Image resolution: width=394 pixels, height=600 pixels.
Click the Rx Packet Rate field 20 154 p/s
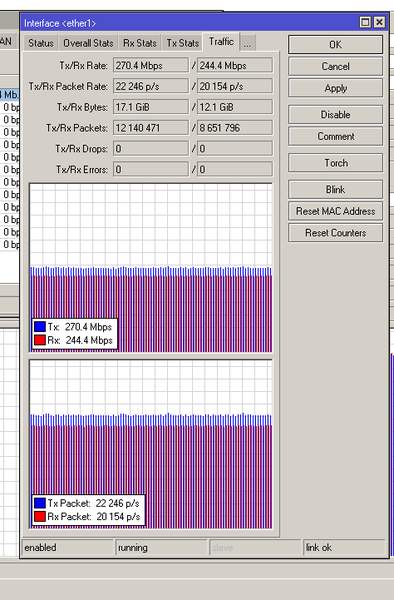[x=235, y=86]
